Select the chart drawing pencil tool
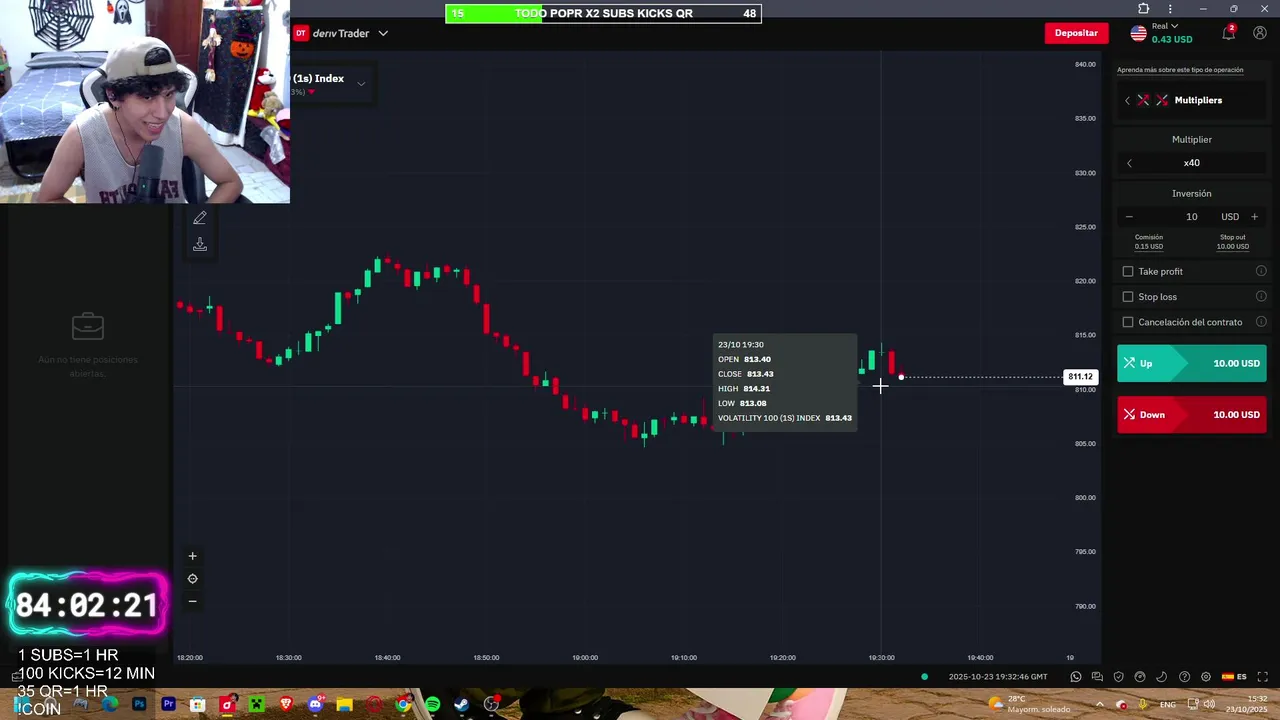Viewport: 1280px width, 720px height. pyautogui.click(x=200, y=218)
